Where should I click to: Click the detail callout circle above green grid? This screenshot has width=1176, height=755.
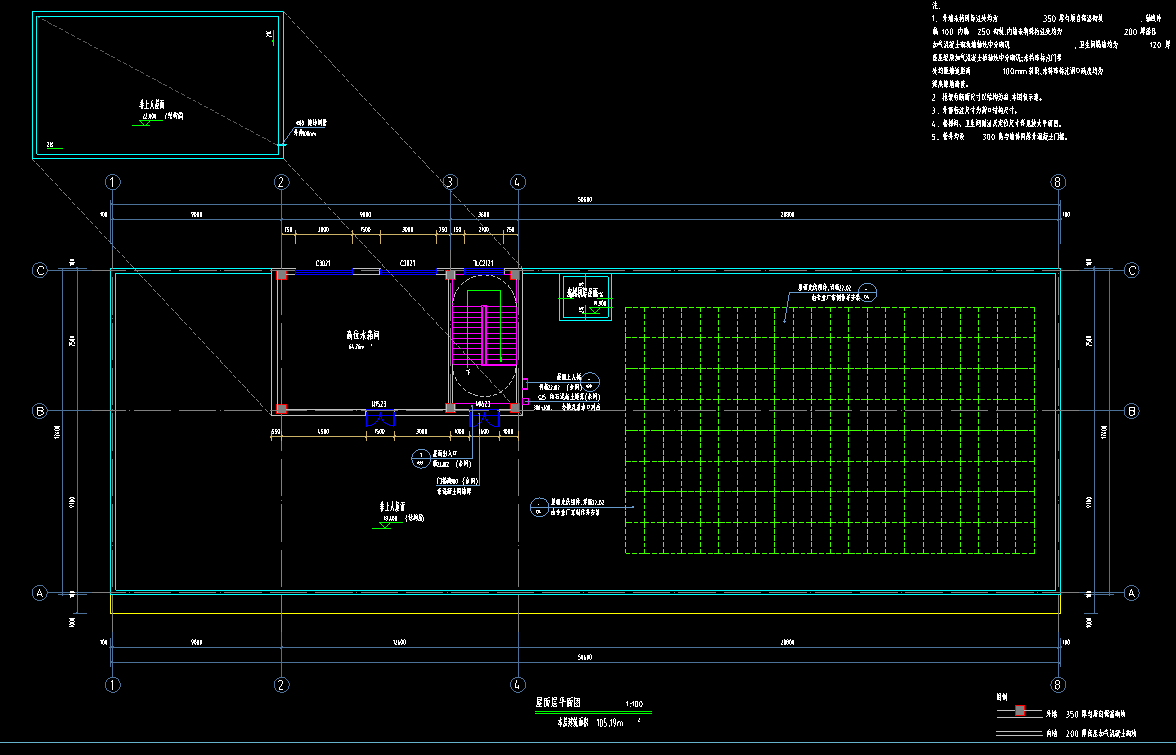[x=868, y=292]
